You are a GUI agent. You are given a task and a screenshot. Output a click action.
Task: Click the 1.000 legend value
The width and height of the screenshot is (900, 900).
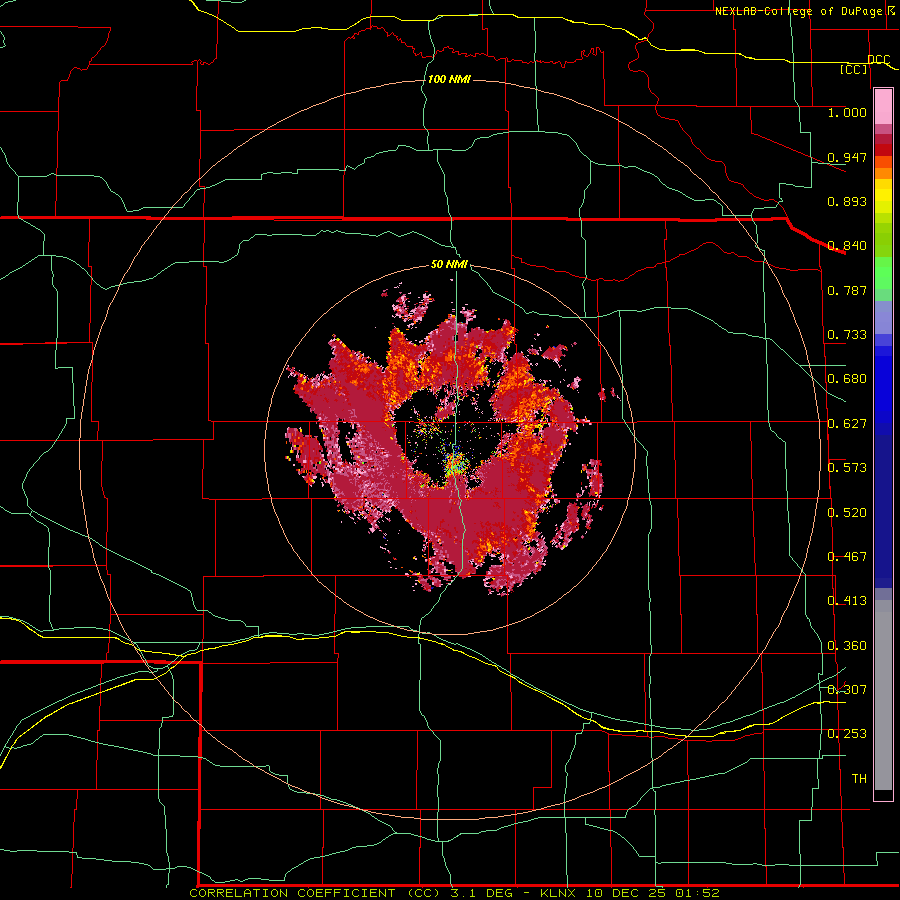[x=847, y=112]
